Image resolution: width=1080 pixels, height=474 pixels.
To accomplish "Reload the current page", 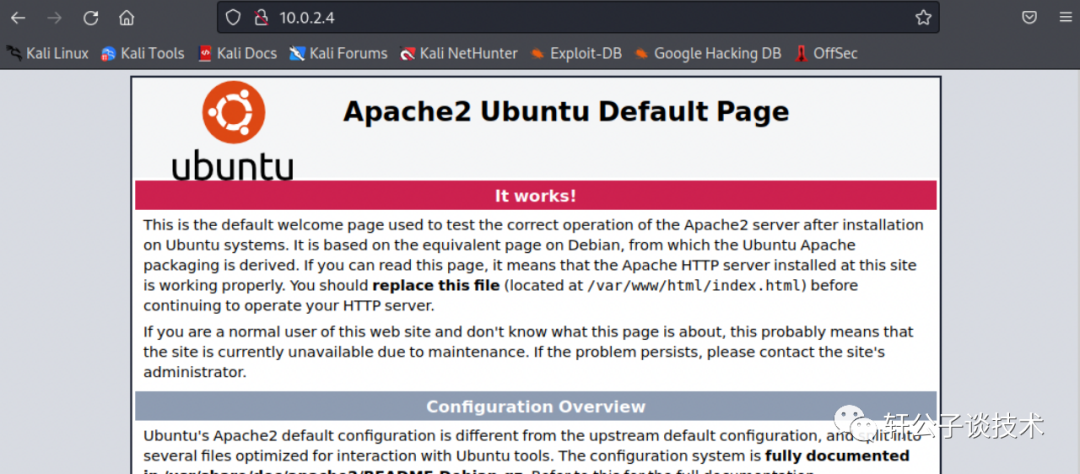I will 90,18.
